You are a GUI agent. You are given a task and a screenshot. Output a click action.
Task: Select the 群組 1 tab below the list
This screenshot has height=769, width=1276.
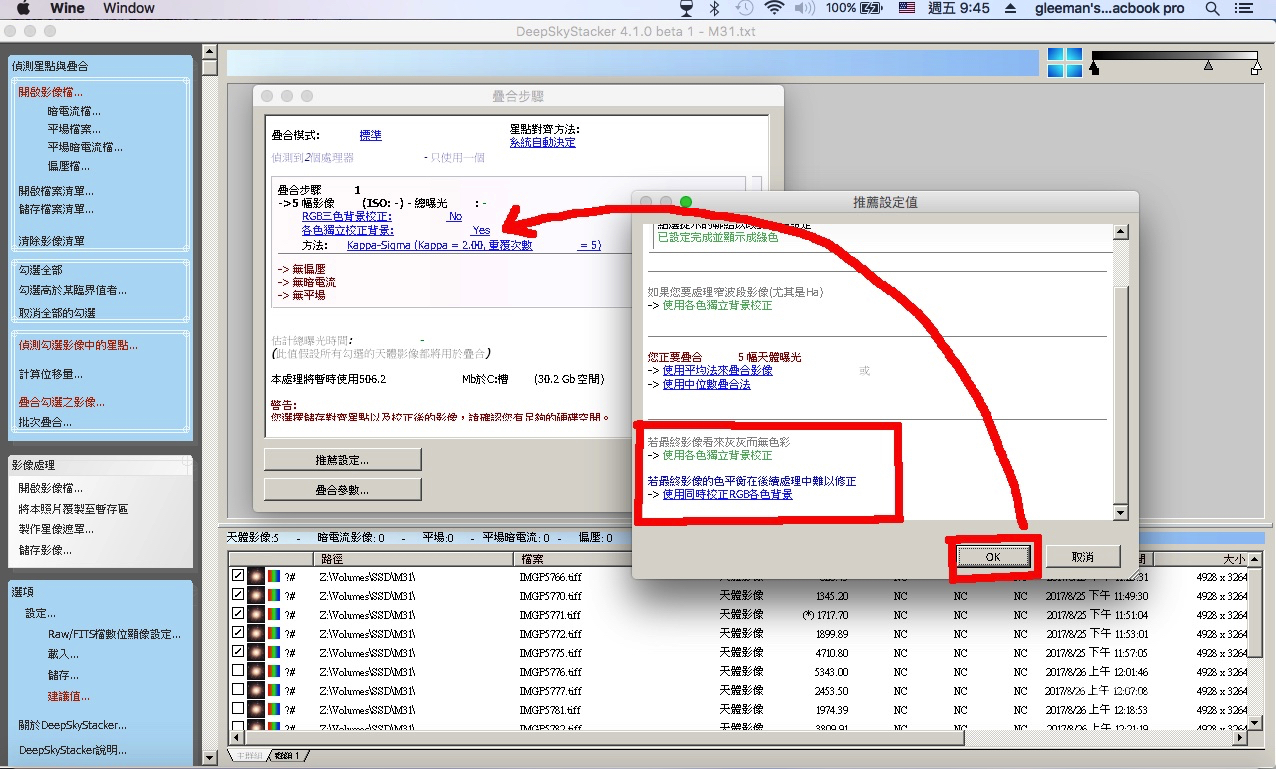(x=288, y=755)
